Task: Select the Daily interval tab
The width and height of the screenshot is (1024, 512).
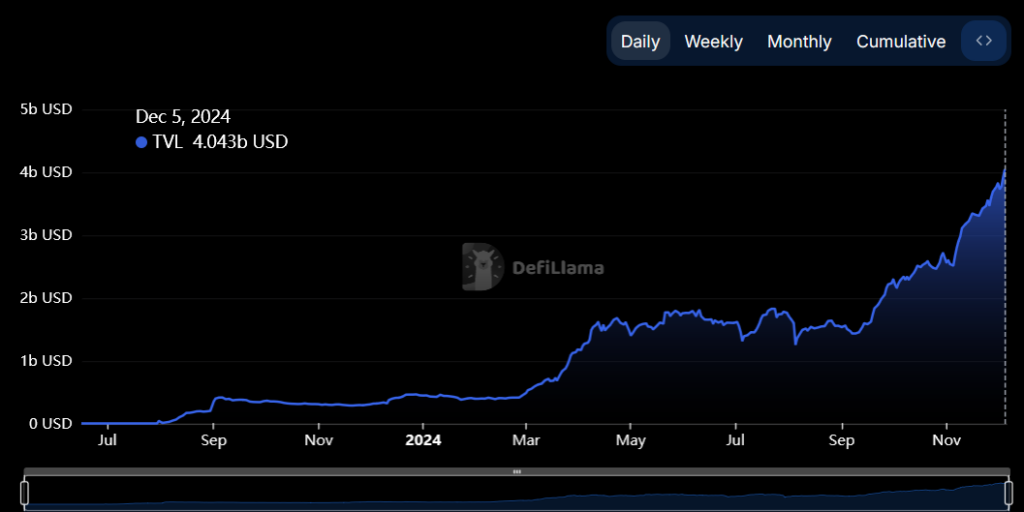Action: point(640,41)
